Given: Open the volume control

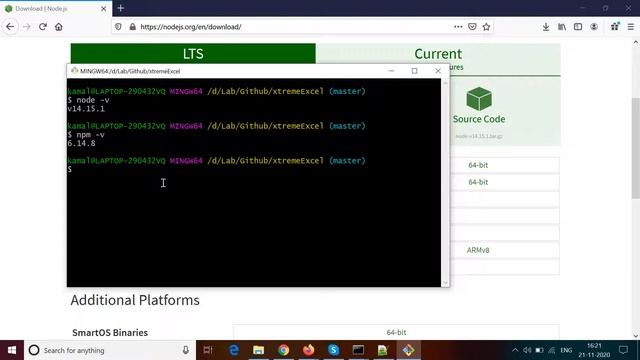Looking at the screenshot, I should point(527,350).
